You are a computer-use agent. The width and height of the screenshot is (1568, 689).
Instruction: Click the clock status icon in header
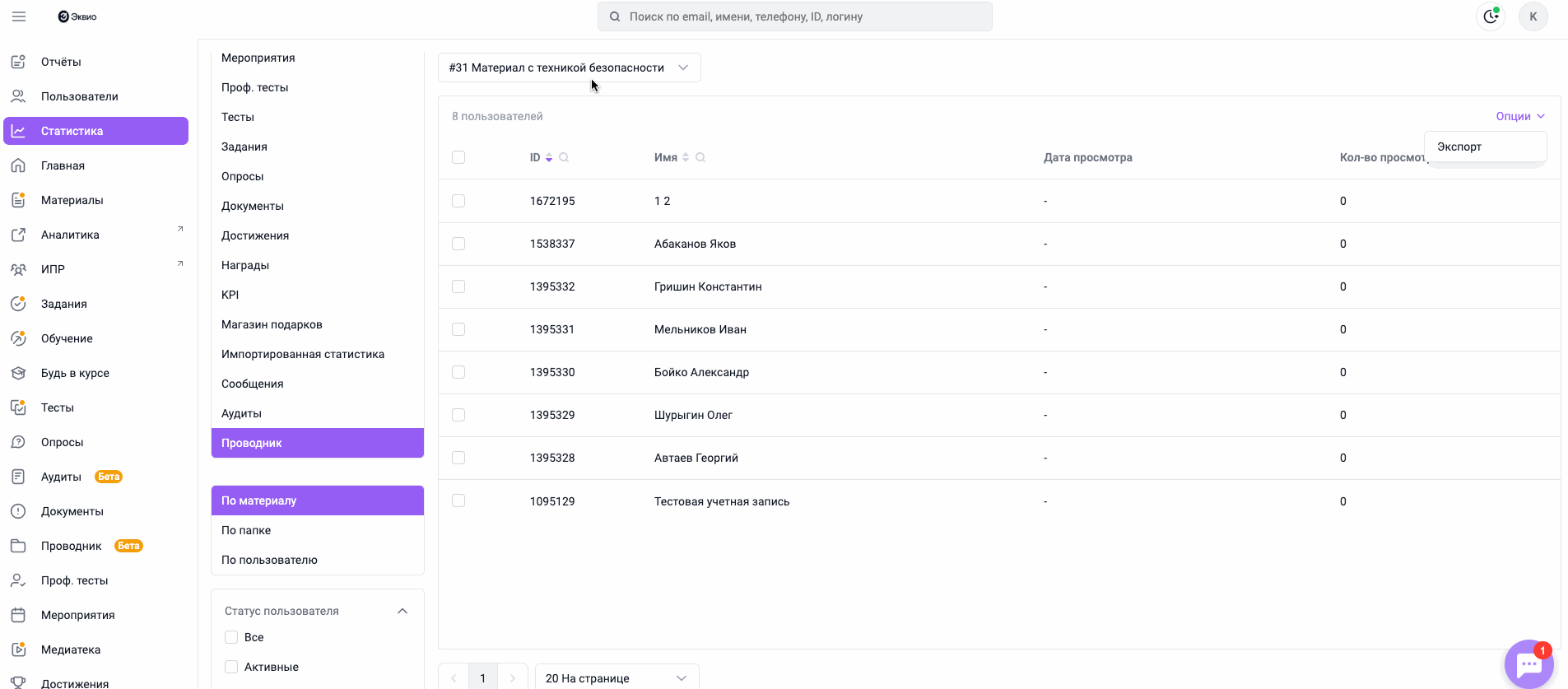pyautogui.click(x=1491, y=16)
